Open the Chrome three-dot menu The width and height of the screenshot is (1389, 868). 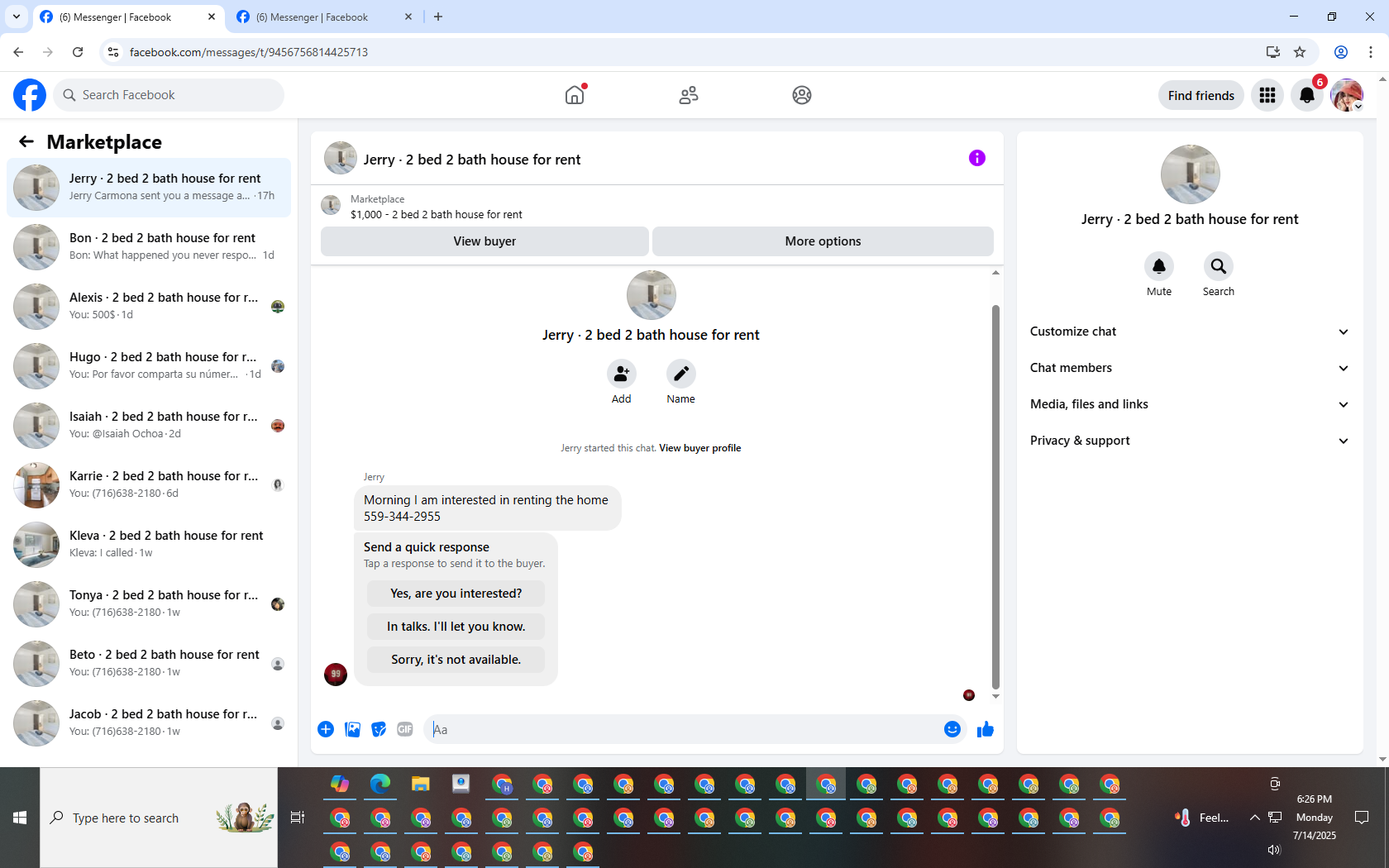pyautogui.click(x=1371, y=52)
